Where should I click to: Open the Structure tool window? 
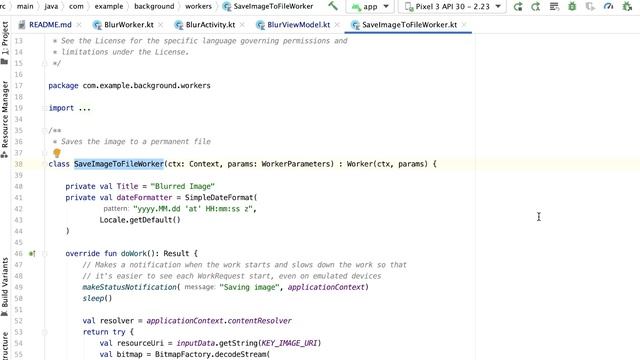4,346
